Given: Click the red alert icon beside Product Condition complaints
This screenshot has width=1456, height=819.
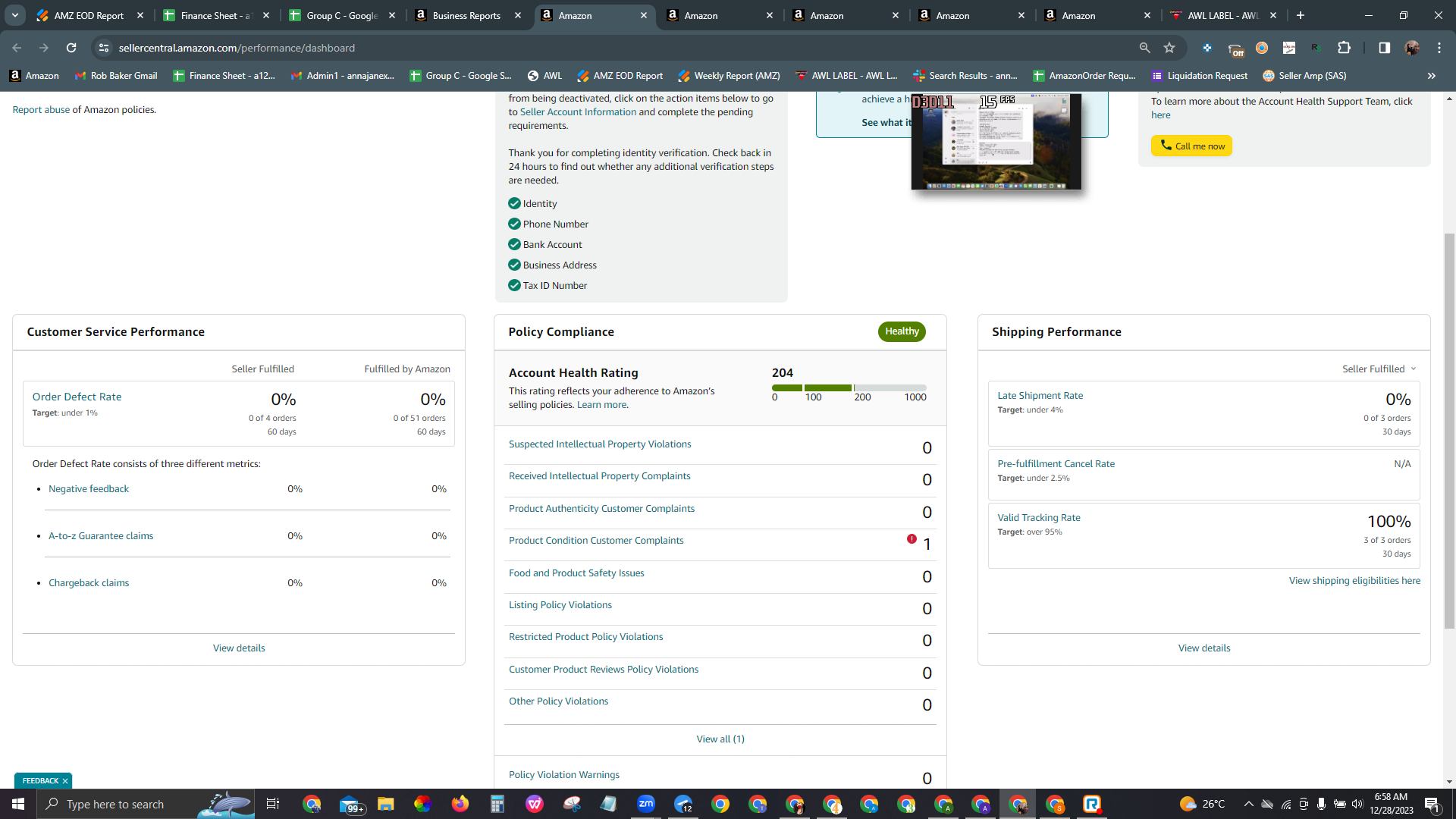Looking at the screenshot, I should [912, 539].
